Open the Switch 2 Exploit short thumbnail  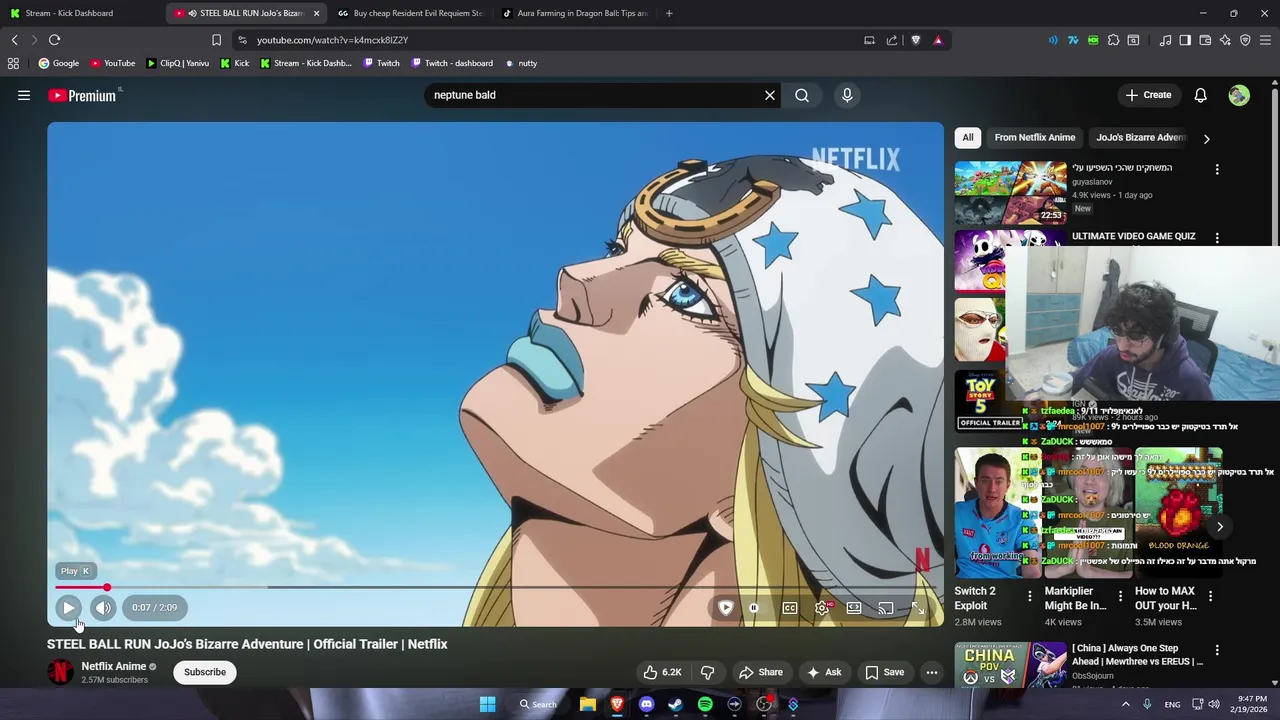[x=997, y=513]
